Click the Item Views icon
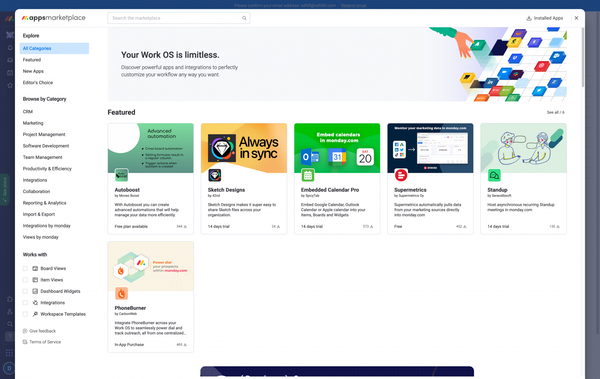Image resolution: width=600 pixels, height=379 pixels. 35,280
